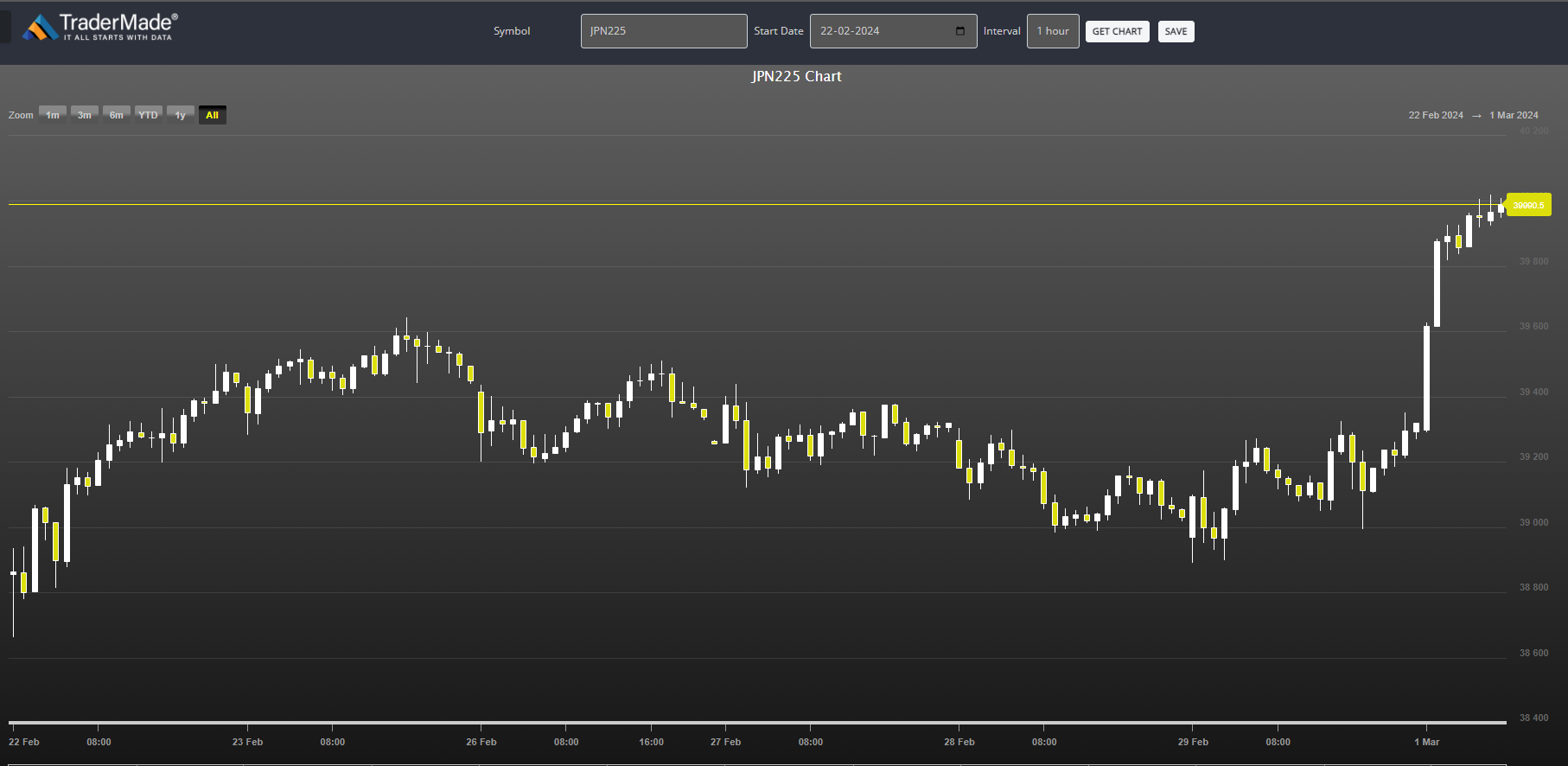Click the Start Date label
Viewport: 1568px width, 766px height.
pyautogui.click(x=778, y=31)
